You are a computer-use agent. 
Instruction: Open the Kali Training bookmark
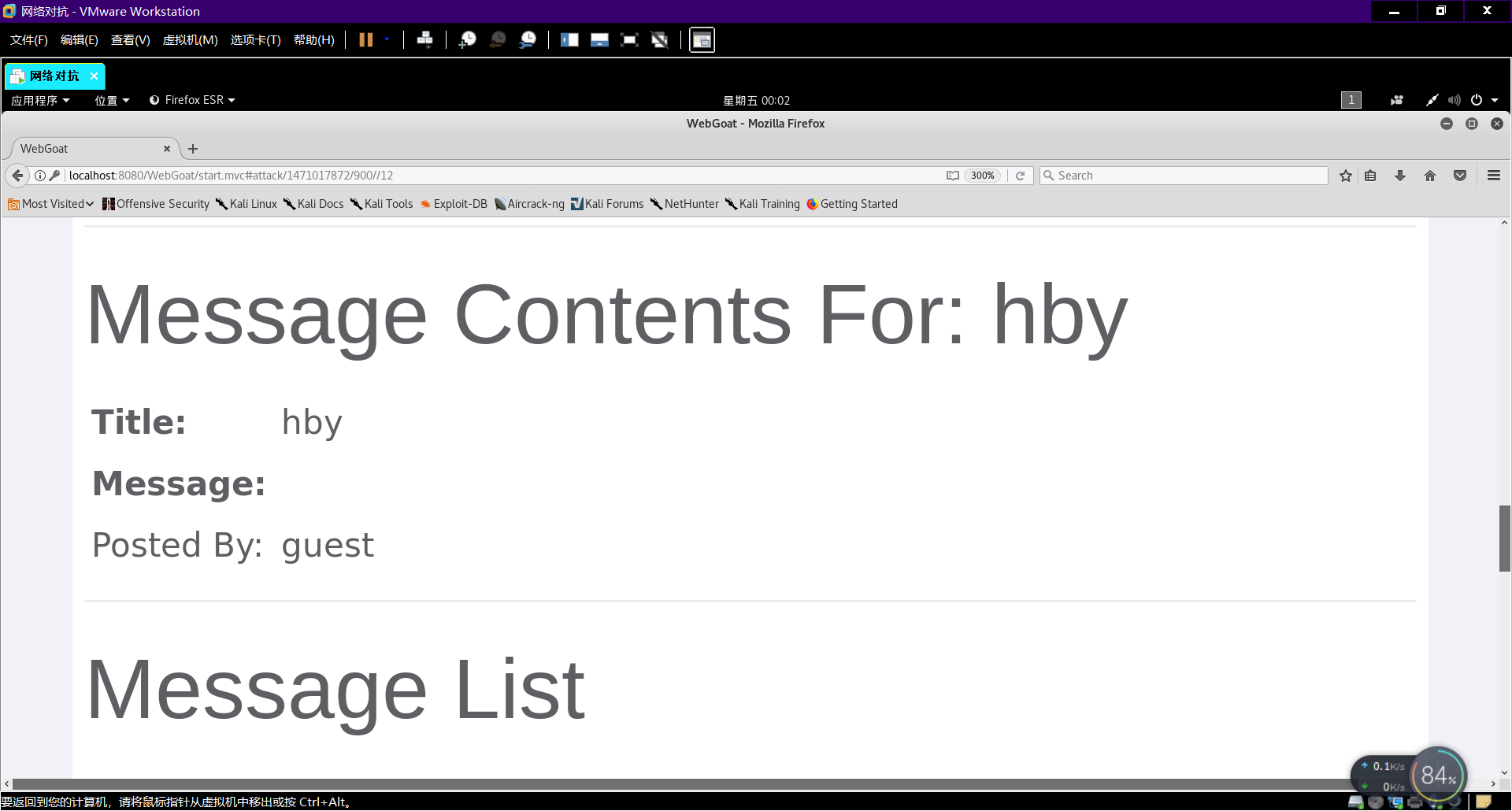pos(762,204)
